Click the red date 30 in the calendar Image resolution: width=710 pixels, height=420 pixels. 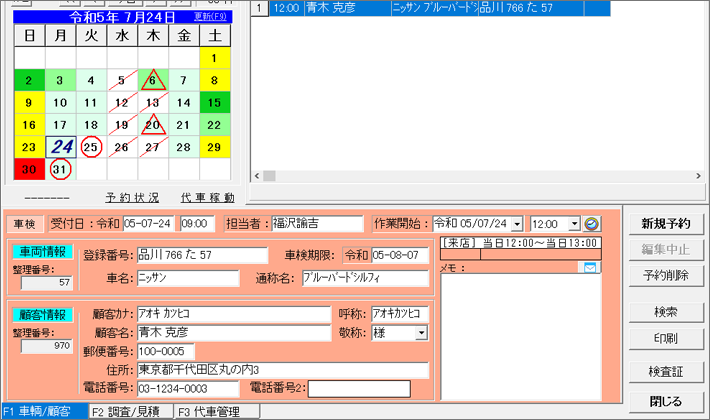point(29,169)
